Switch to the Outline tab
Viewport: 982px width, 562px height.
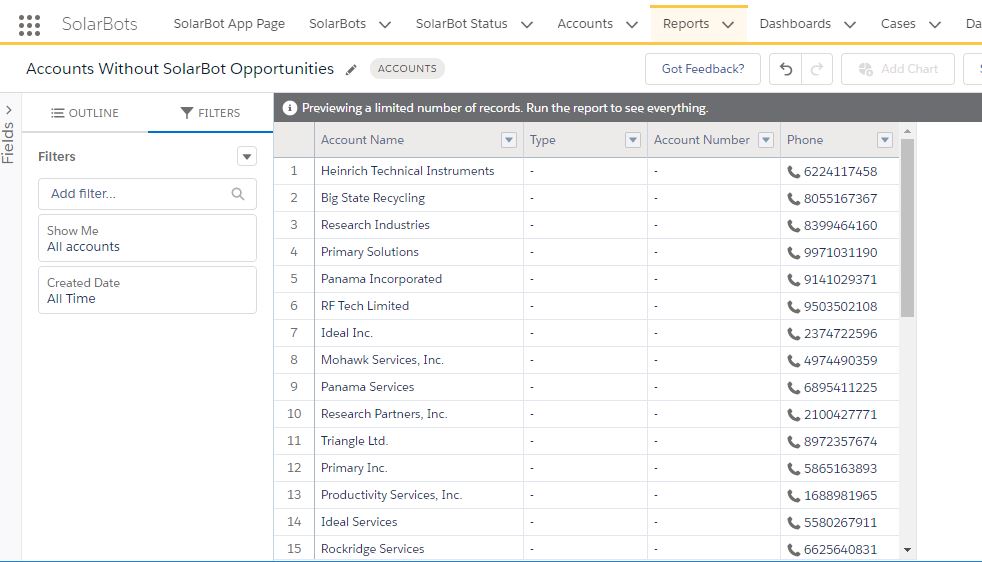click(x=85, y=113)
